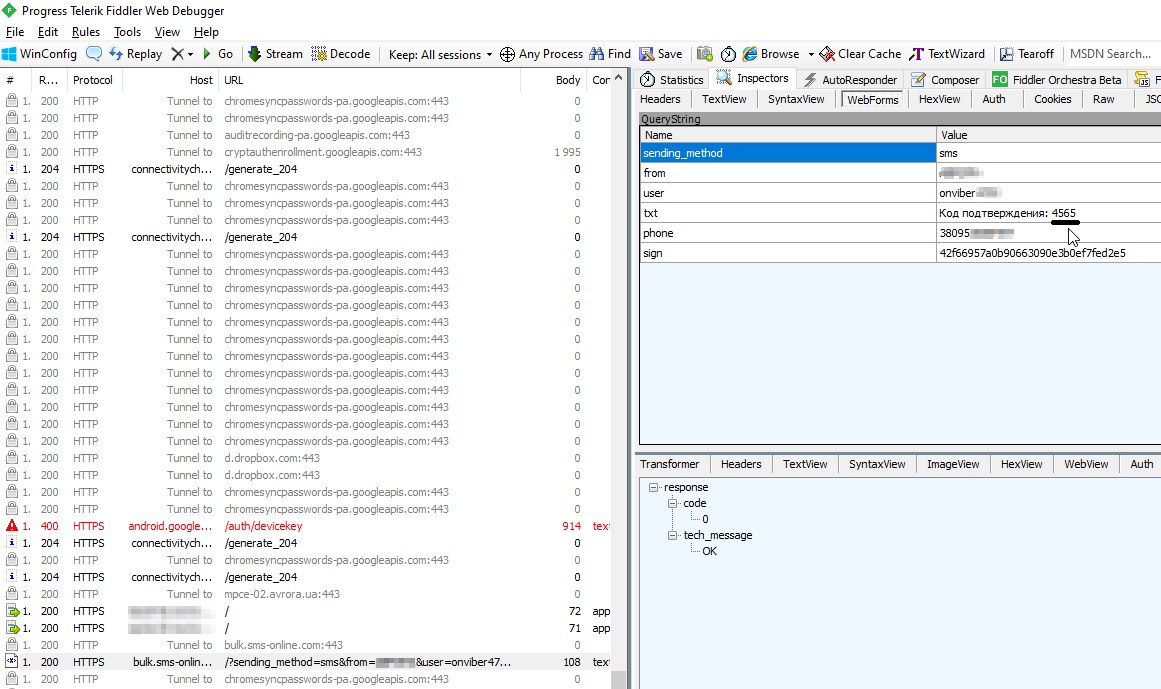1161x689 pixels.
Task: Select the mpce-02.avrora.ua:443 tunnel session
Action: tap(307, 594)
